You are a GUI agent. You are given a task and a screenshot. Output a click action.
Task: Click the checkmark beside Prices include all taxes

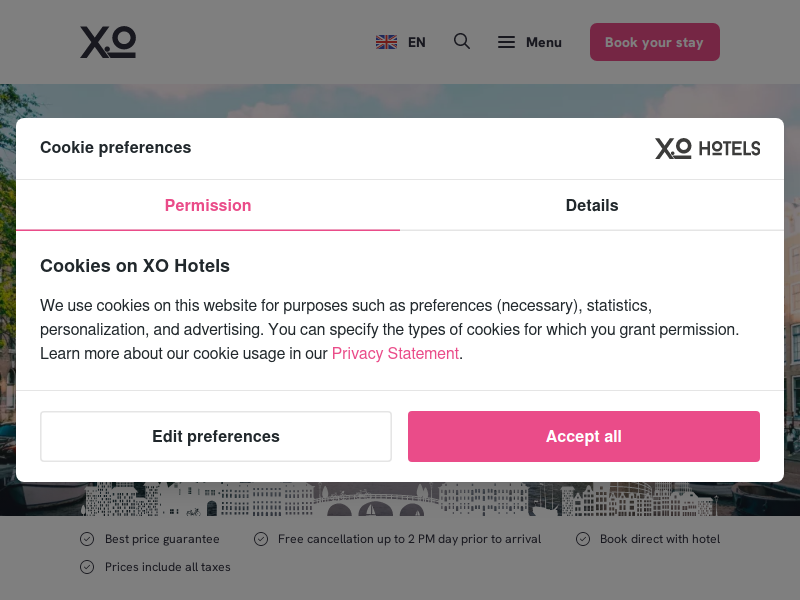pyautogui.click(x=87, y=567)
